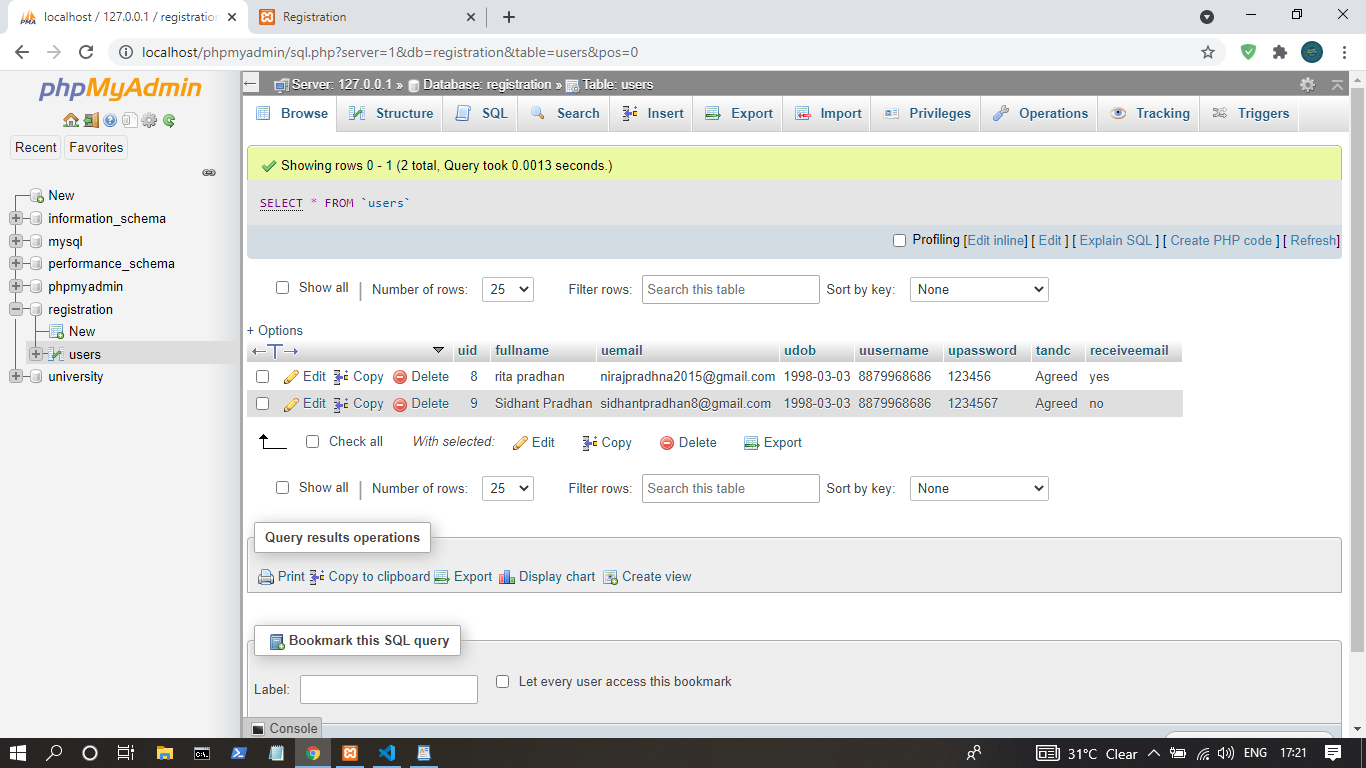Click the Display chart icon
Image resolution: width=1366 pixels, height=768 pixels.
click(x=507, y=577)
